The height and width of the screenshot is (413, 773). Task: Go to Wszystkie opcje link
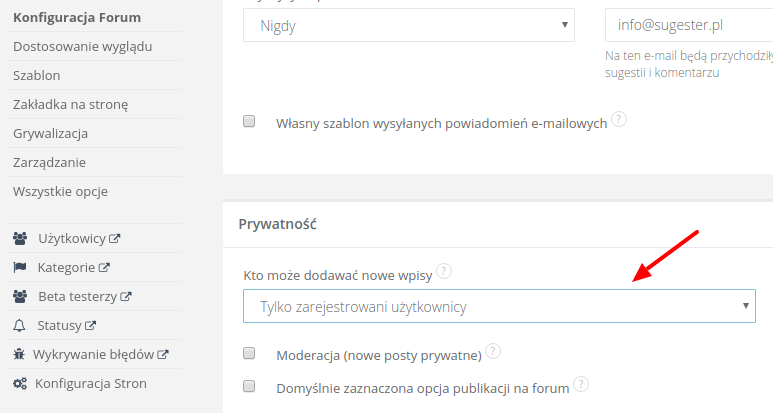60,191
